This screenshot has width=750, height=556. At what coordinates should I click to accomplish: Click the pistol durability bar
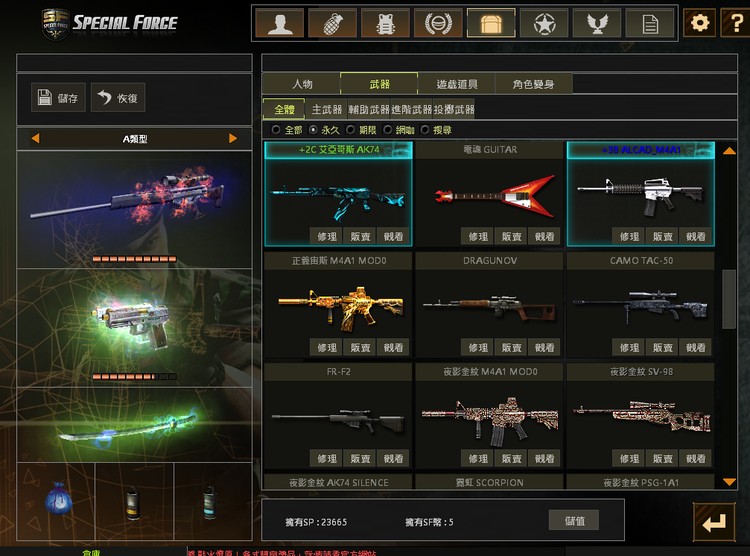(134, 377)
